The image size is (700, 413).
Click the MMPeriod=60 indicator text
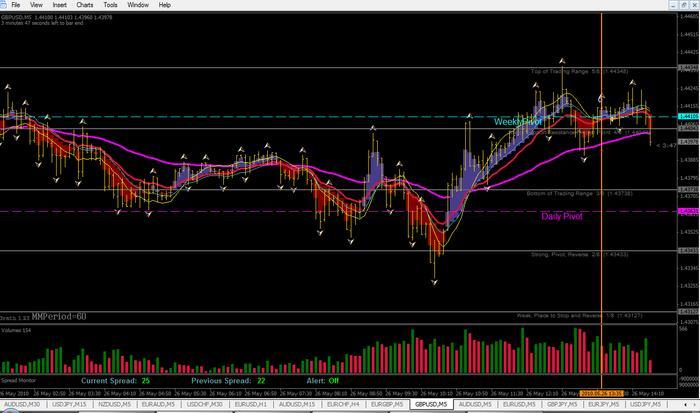coord(59,317)
